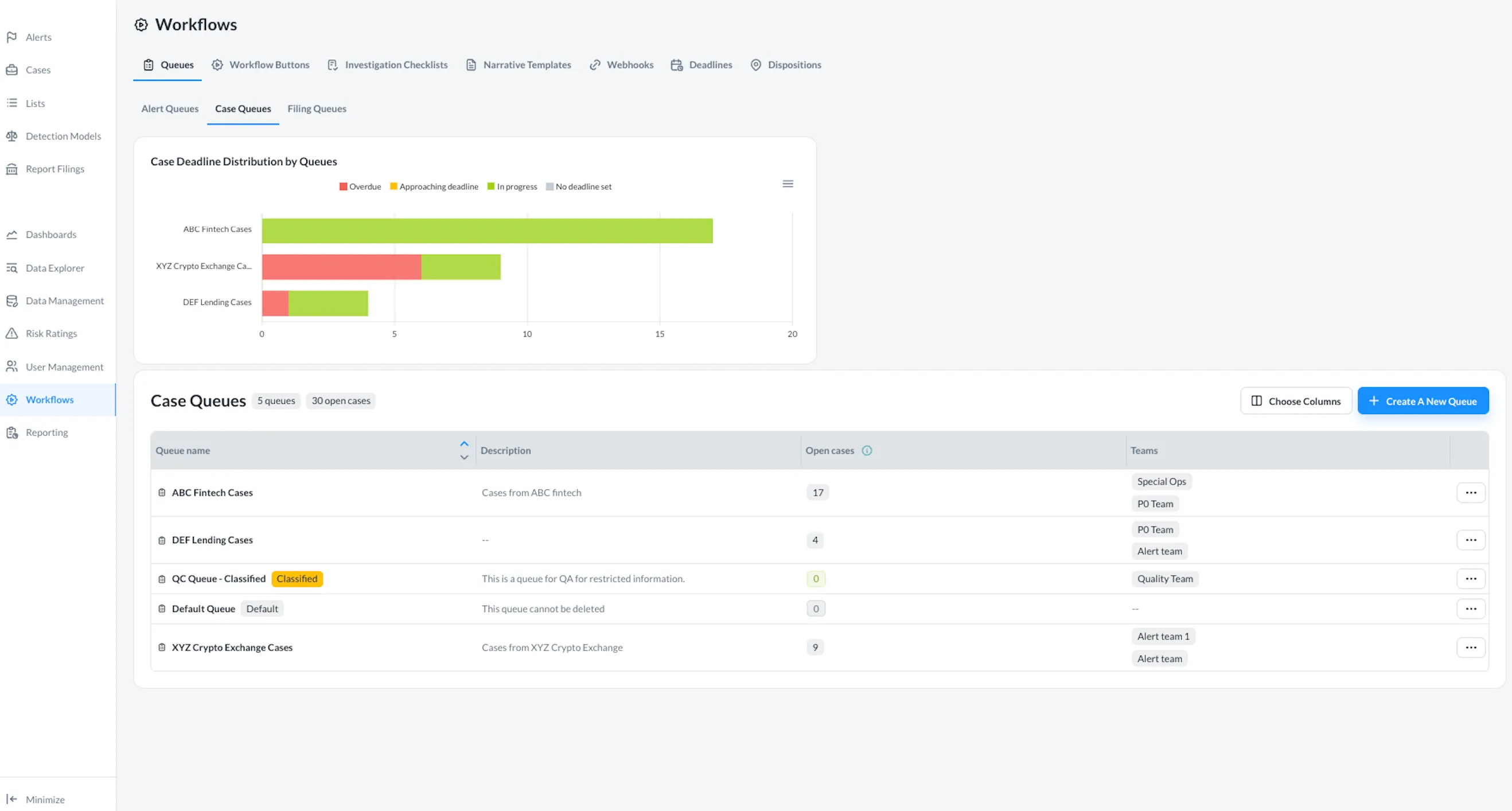
Task: Click Create A New Queue button
Action: pos(1423,401)
